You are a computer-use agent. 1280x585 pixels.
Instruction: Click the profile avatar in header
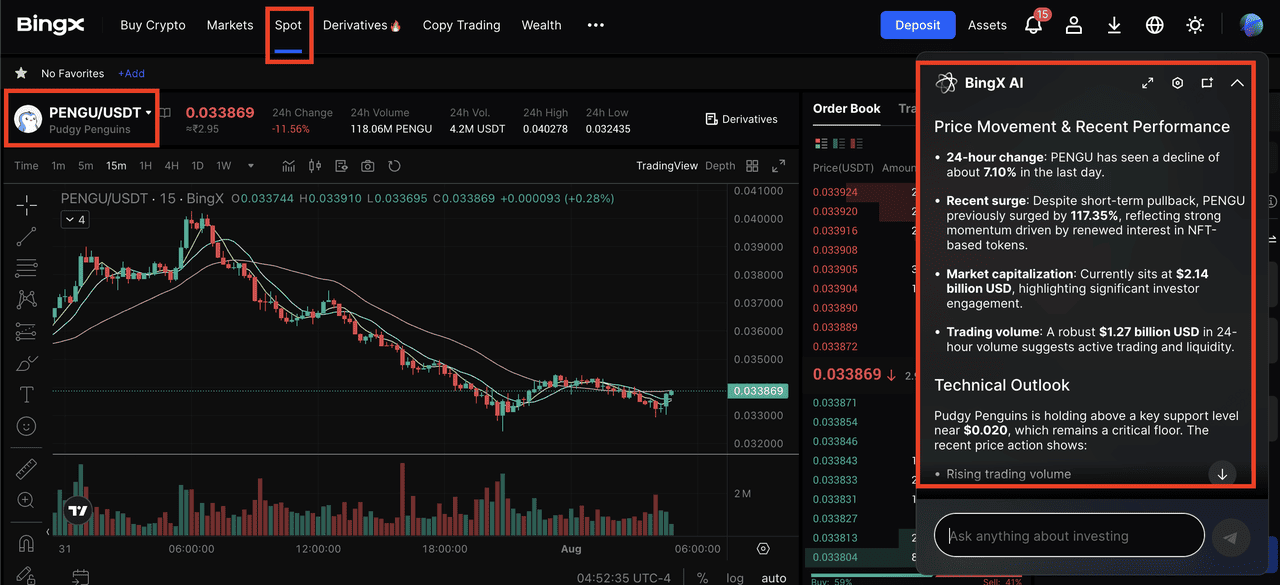click(1251, 25)
